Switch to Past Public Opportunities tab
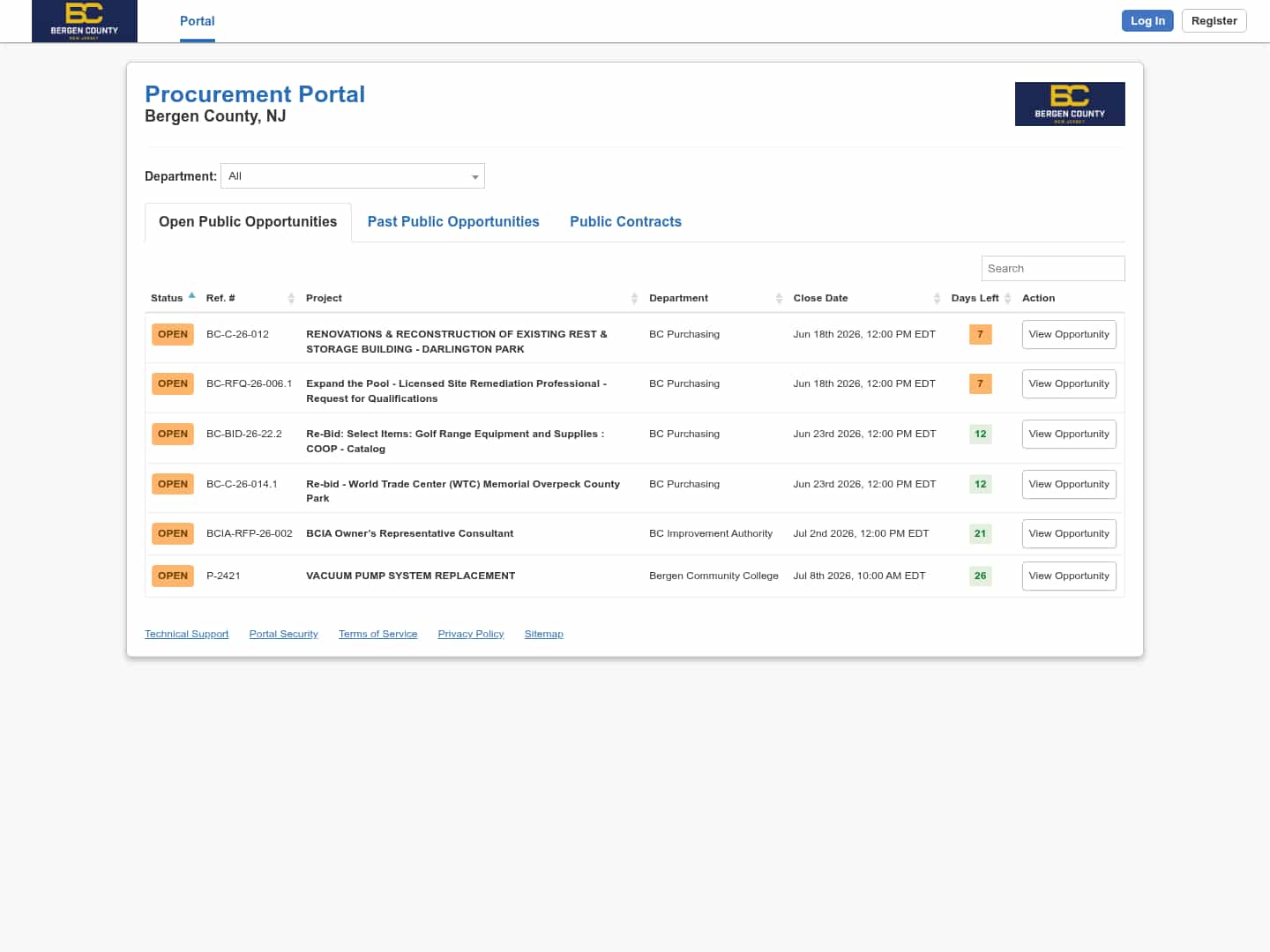1270x952 pixels. coord(453,222)
